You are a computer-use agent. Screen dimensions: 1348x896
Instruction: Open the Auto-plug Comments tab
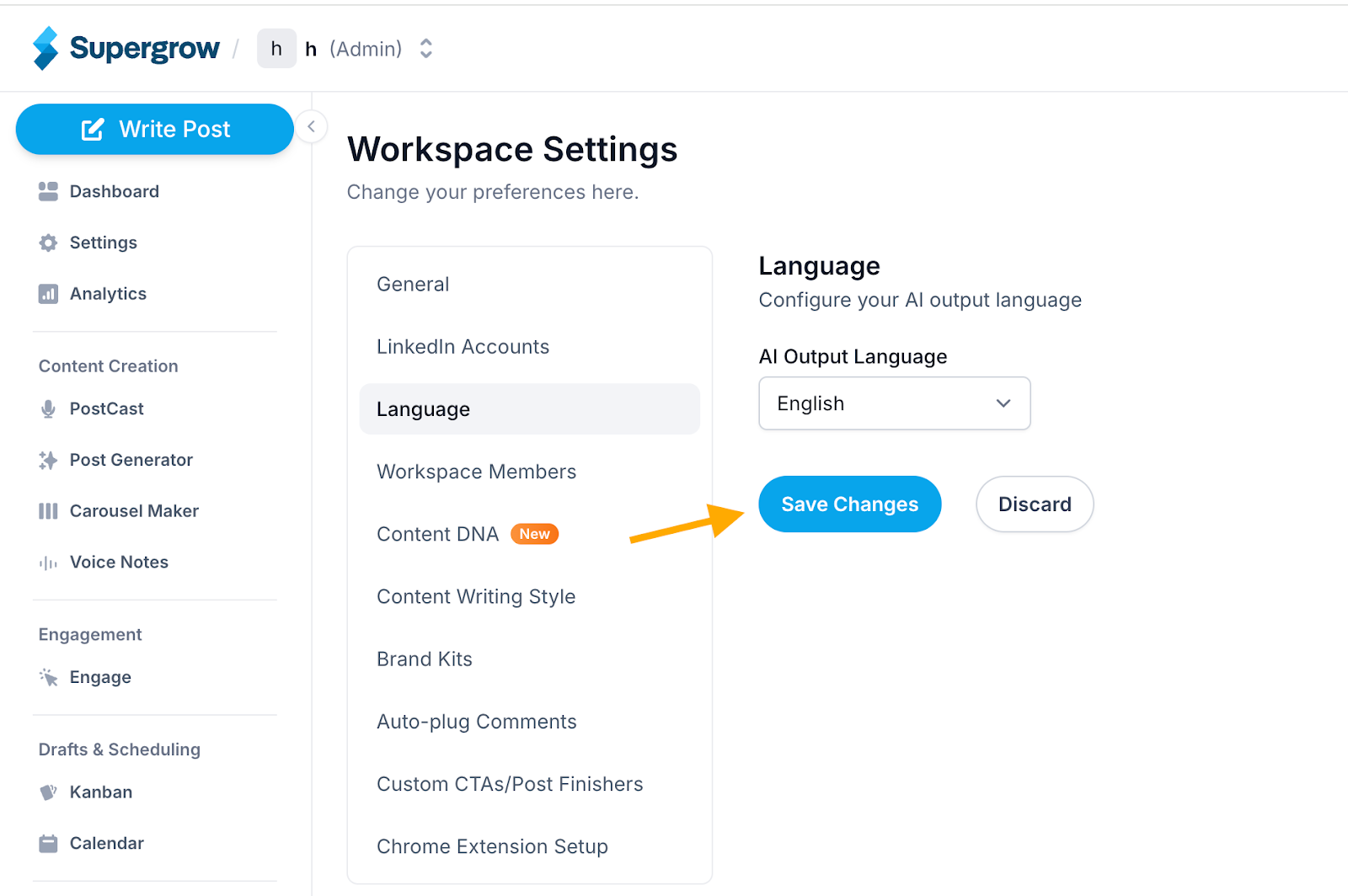coord(530,722)
